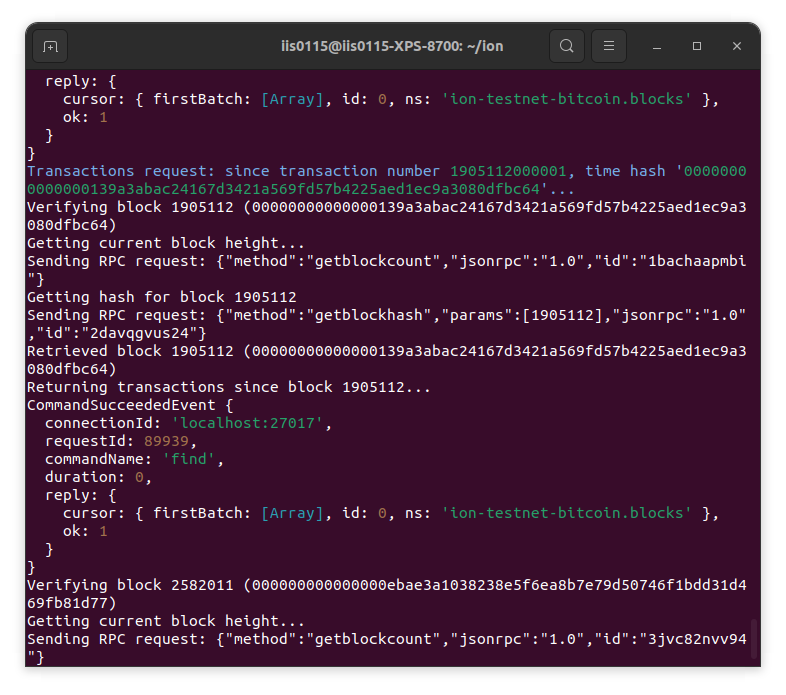Maximize the terminal window
The height and width of the screenshot is (695, 786).
(697, 46)
